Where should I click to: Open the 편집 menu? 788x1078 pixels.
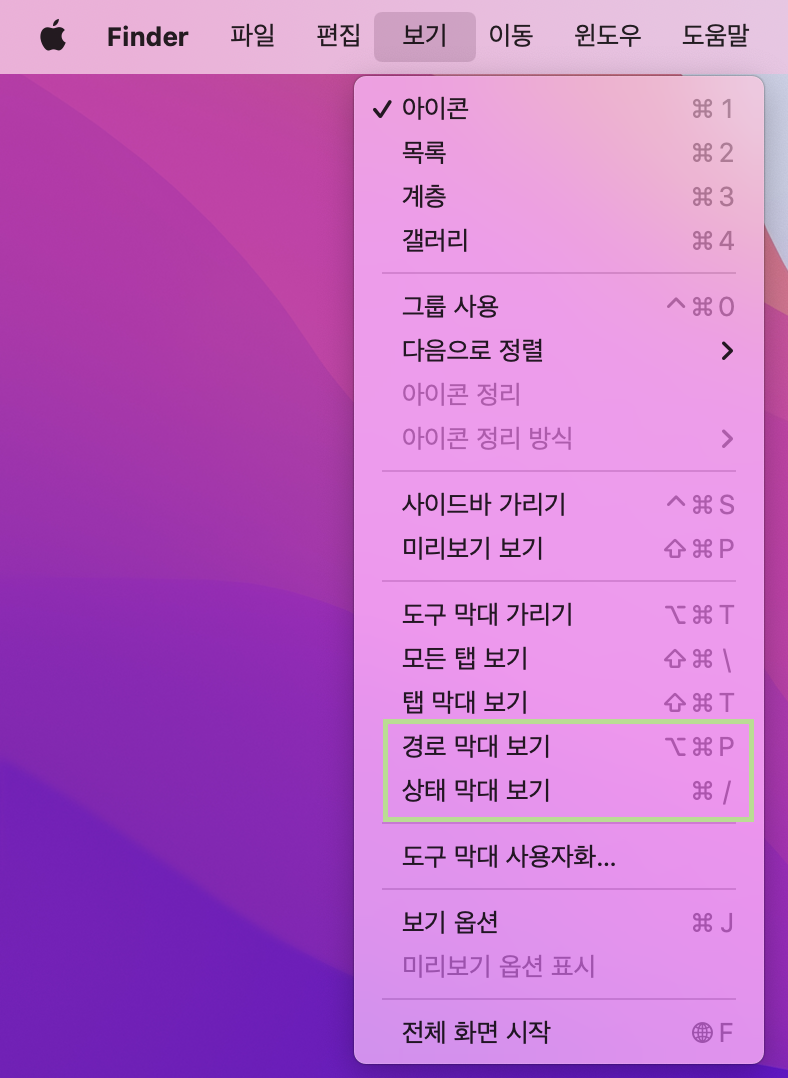coord(338,36)
